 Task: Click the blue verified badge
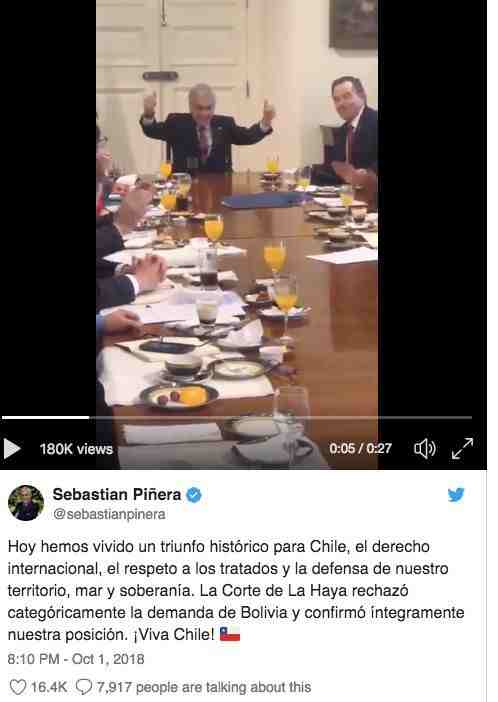coord(193,495)
